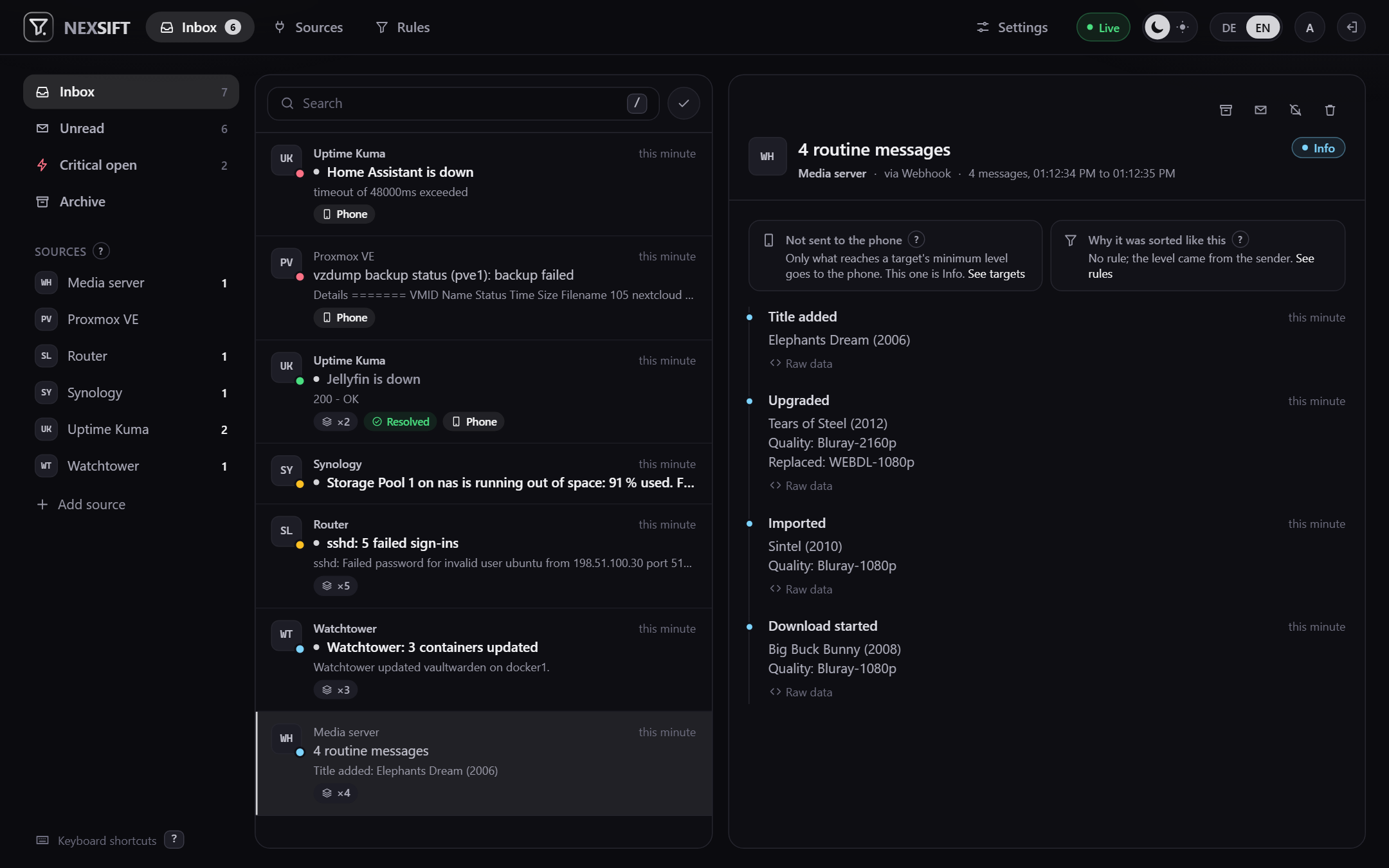The height and width of the screenshot is (868, 1389).
Task: Expand Raw data under Sintel
Action: [801, 590]
